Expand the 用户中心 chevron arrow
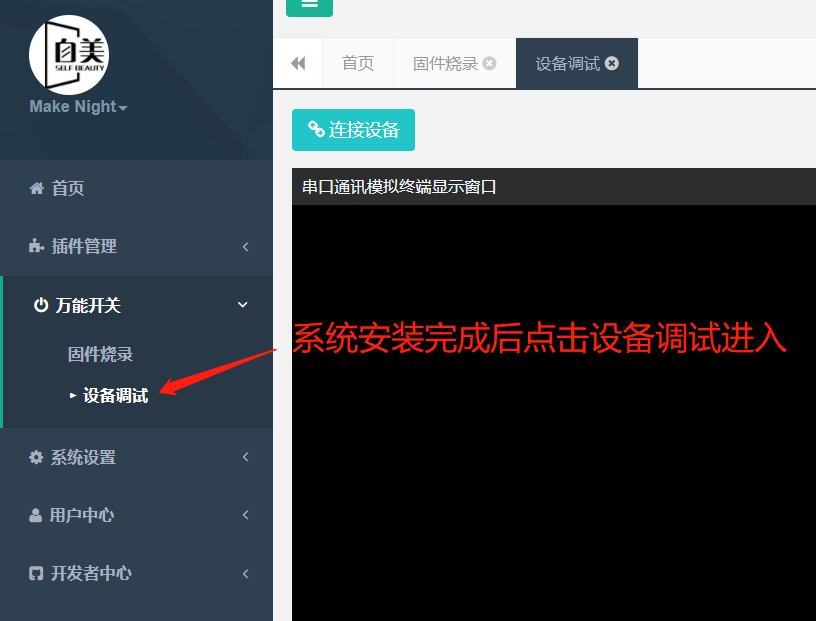The width and height of the screenshot is (816, 621). pyautogui.click(x=246, y=515)
